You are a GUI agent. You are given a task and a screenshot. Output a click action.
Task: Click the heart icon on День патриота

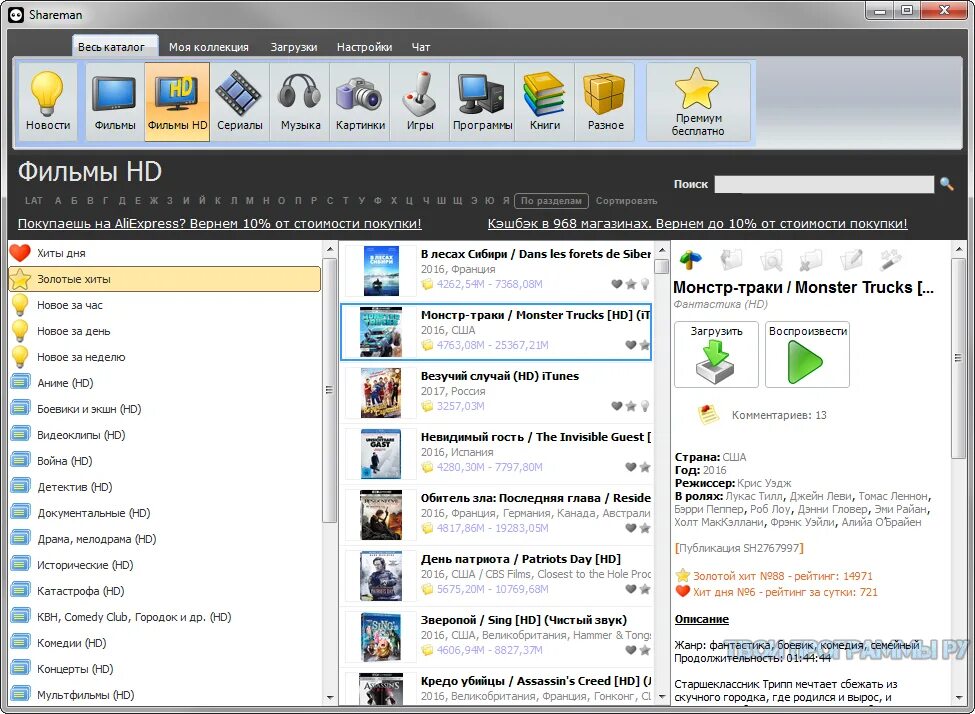click(631, 589)
